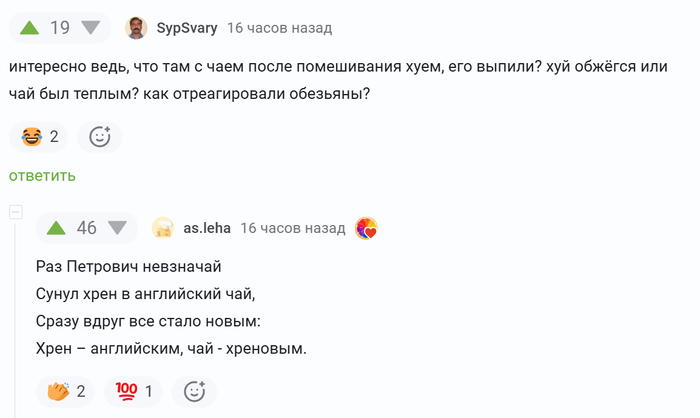Viewport: 700px width, 418px height.
Task: Upvote as.leha's comment
Action: click(x=56, y=228)
